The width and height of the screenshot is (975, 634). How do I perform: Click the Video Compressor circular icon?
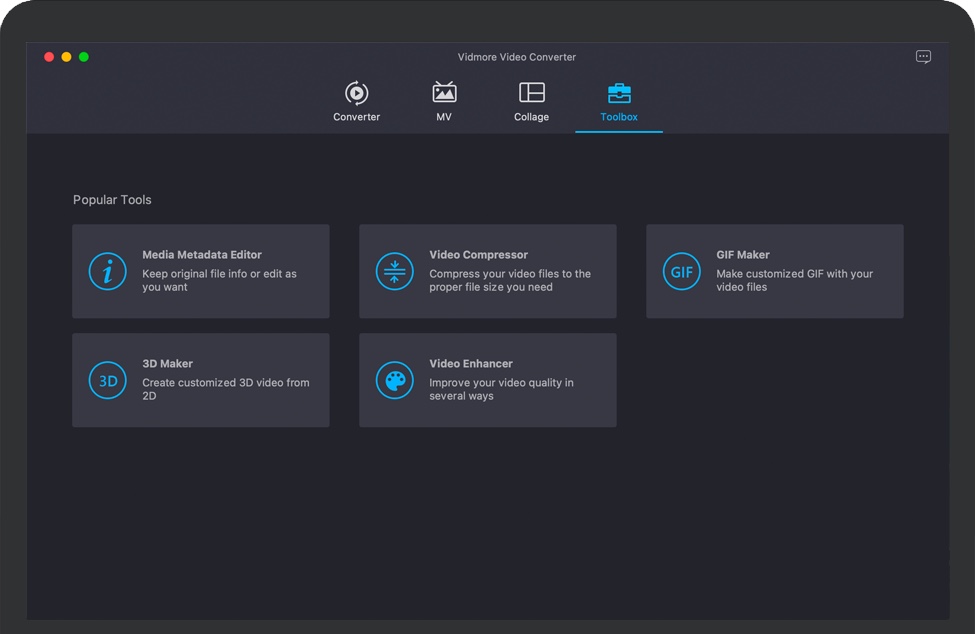[x=394, y=271]
